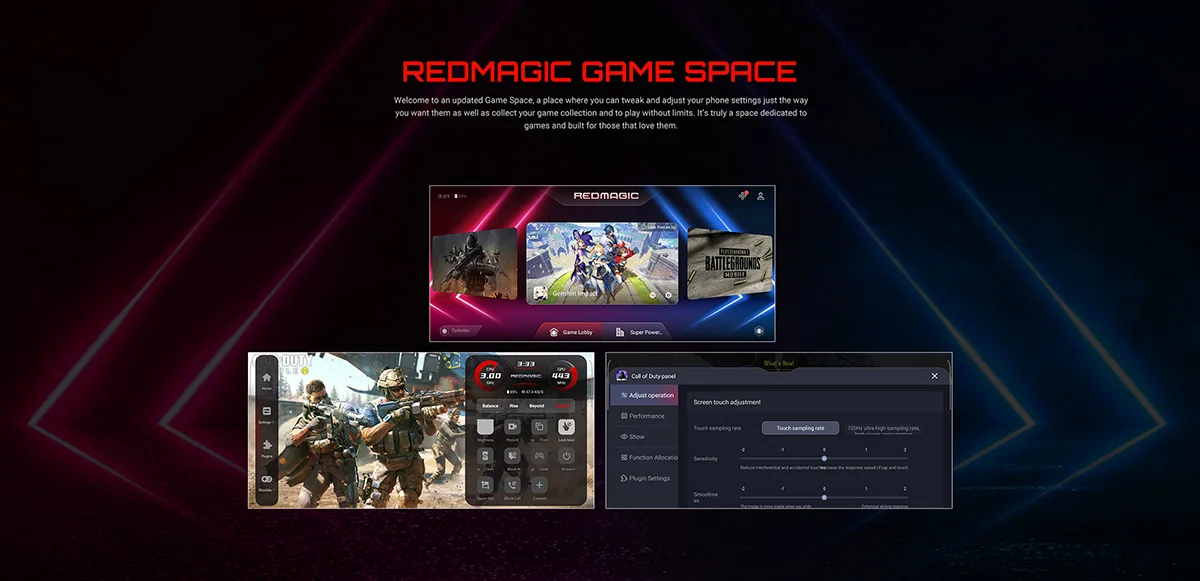Tap the gamepad icon tile in overlay
The width and height of the screenshot is (1200, 581).
539,455
